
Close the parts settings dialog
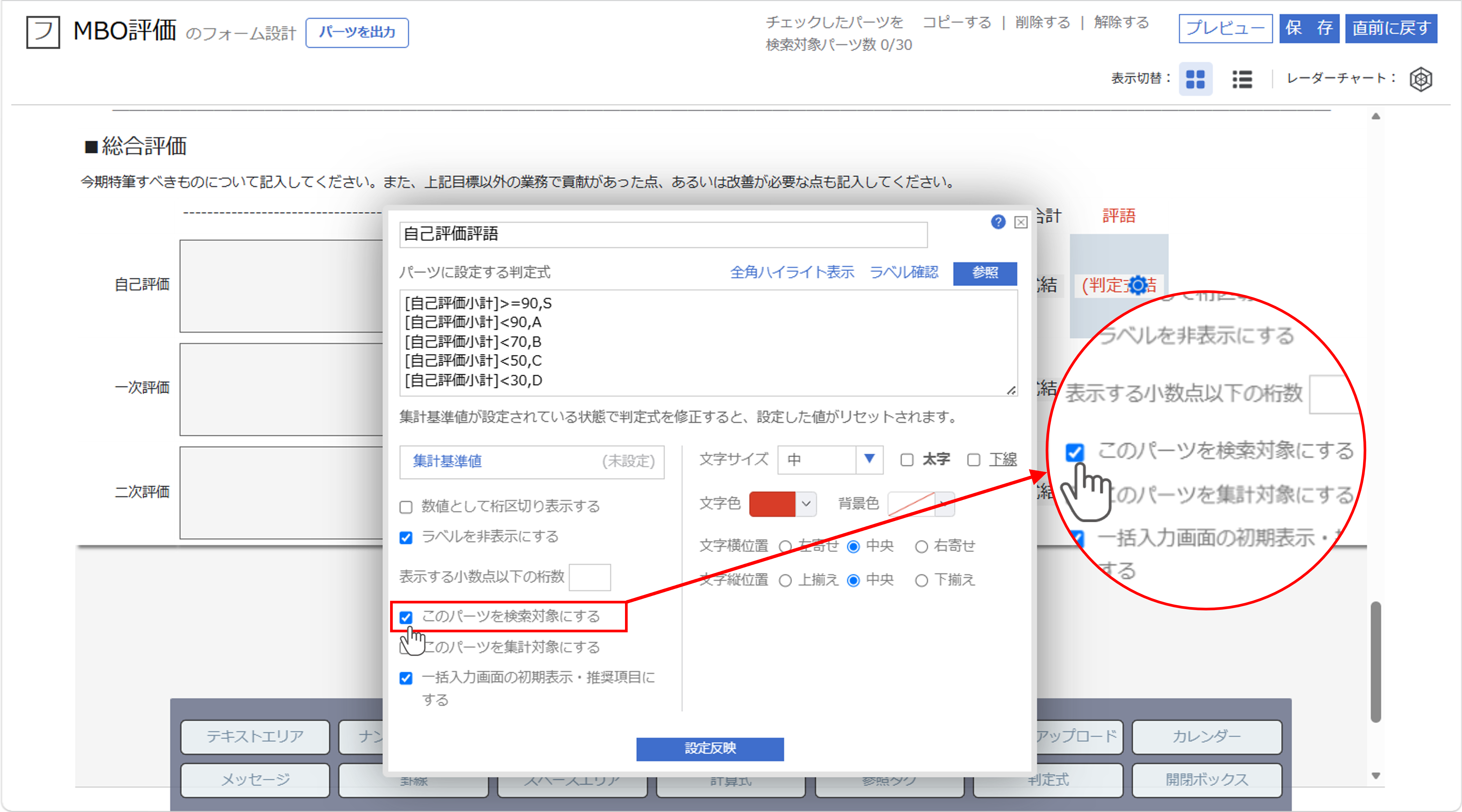[1020, 223]
